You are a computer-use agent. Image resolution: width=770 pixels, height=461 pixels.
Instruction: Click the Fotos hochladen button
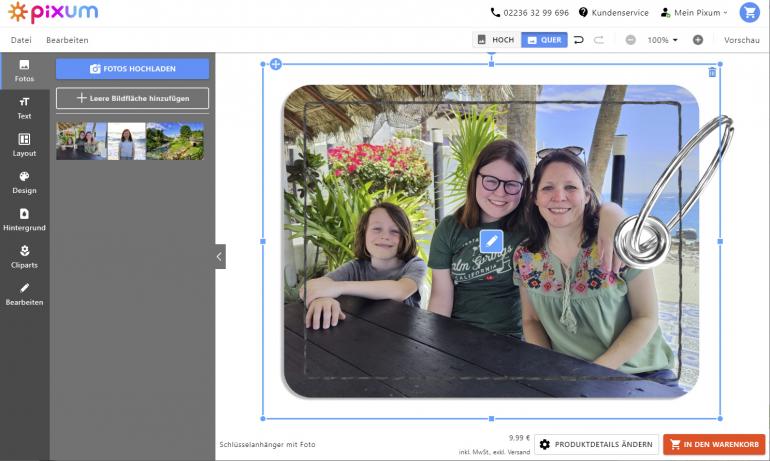tap(132, 69)
